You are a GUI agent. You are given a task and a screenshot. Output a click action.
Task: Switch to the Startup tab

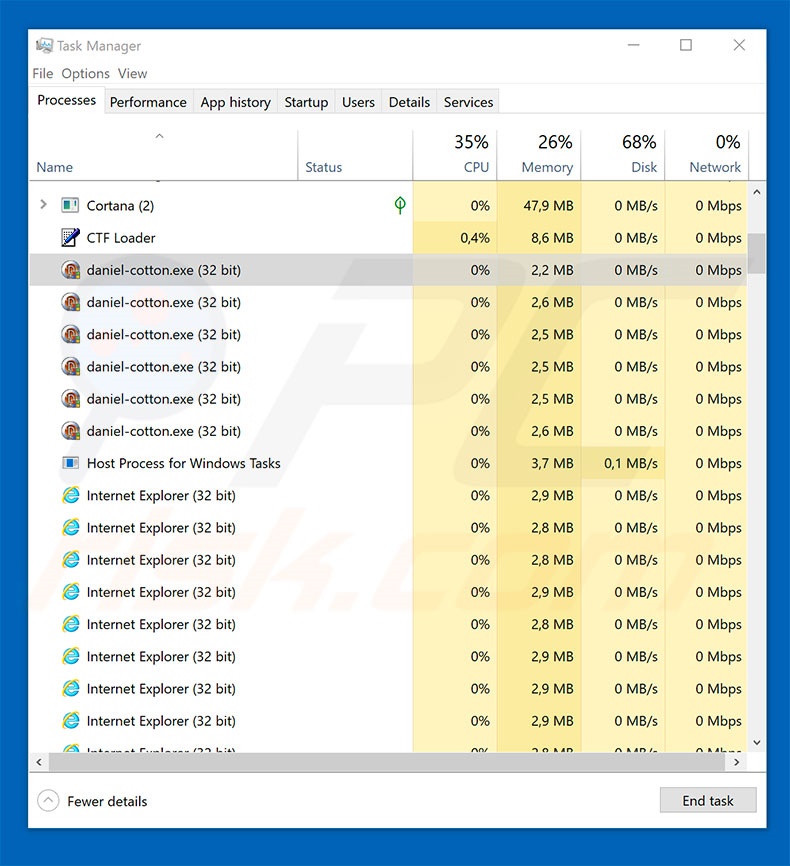(306, 102)
